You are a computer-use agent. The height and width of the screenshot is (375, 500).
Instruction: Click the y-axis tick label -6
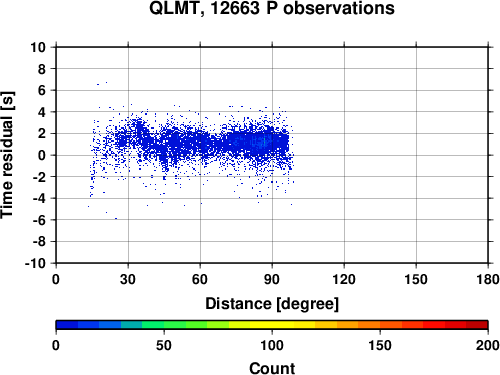[39, 220]
